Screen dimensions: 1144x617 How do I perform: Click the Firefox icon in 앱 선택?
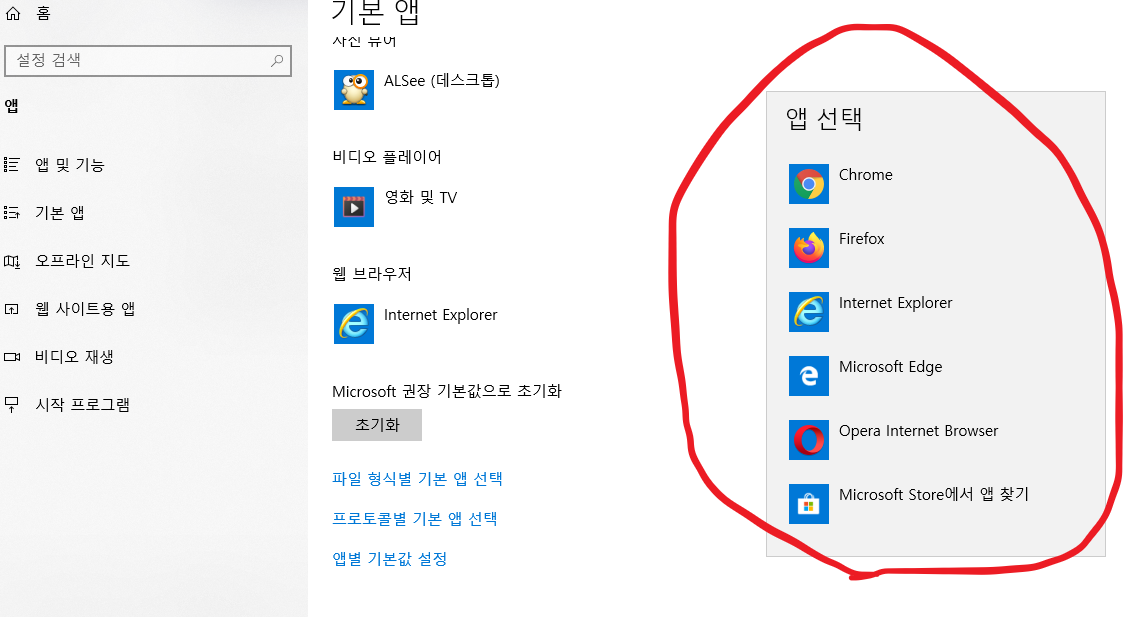pyautogui.click(x=808, y=248)
